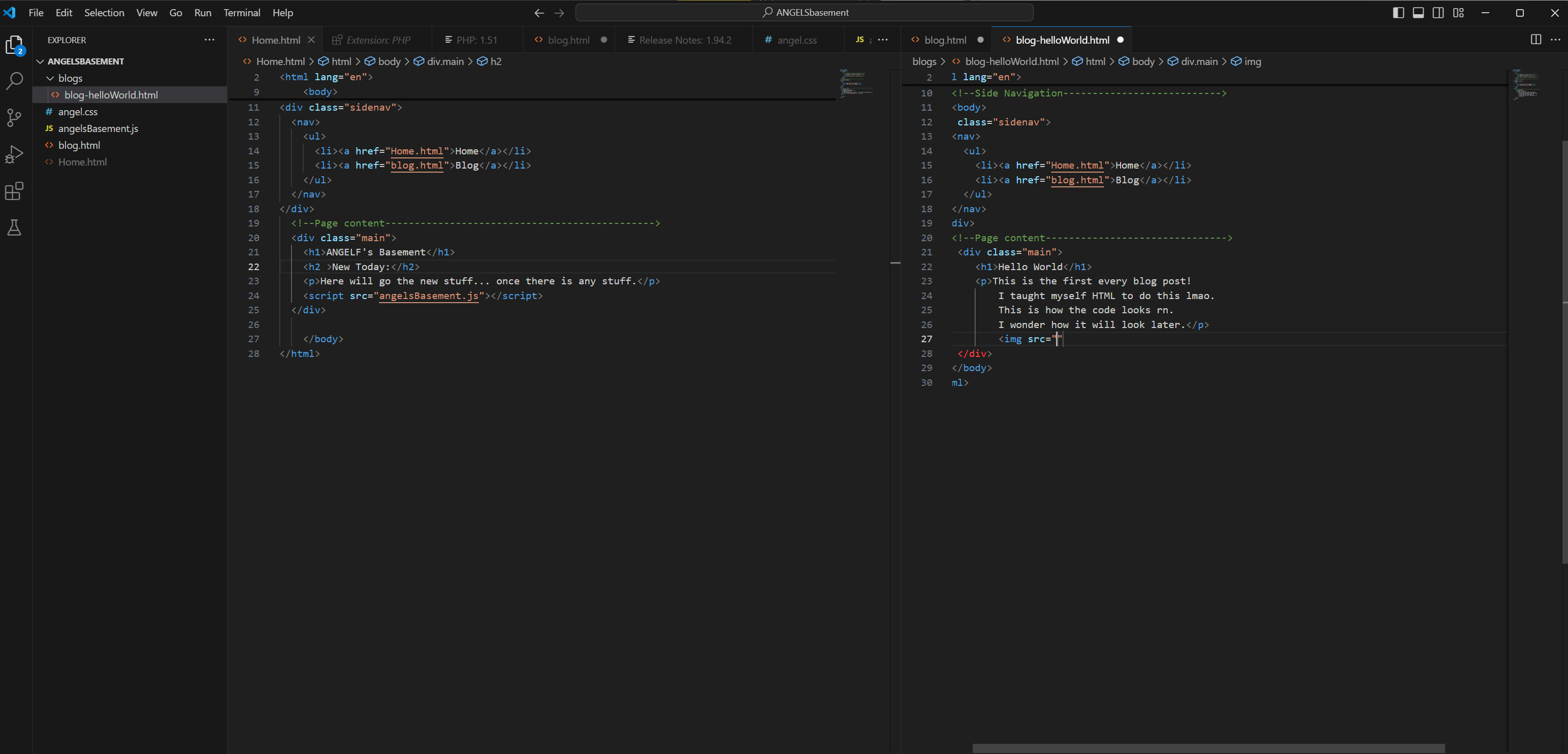Open the Edit menu
Viewport: 1568px width, 754px height.
(x=64, y=13)
